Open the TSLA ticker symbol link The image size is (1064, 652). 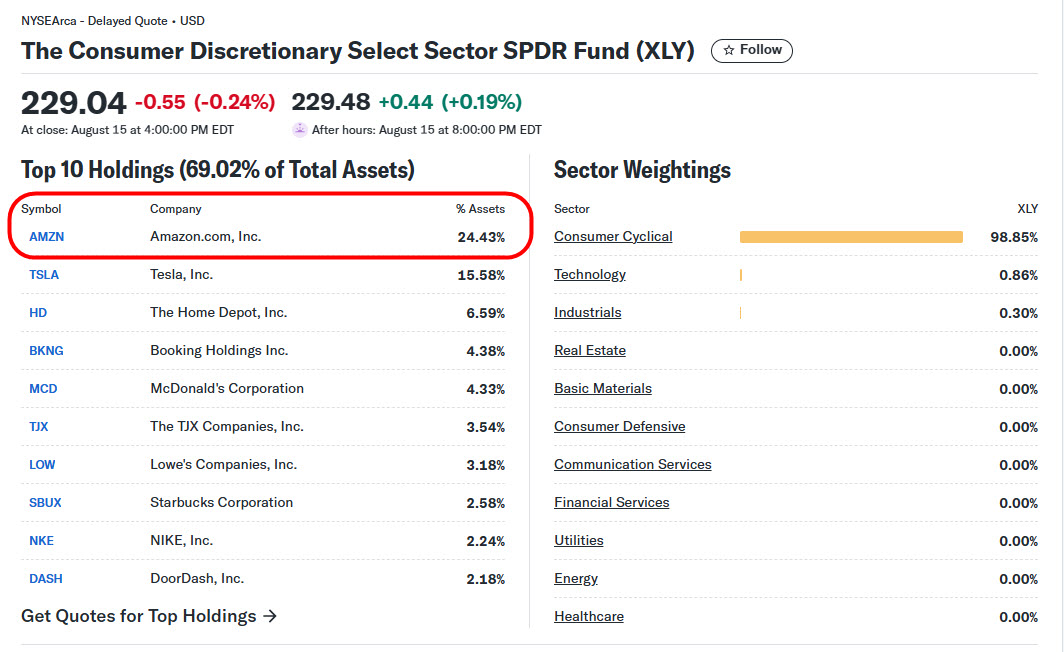(x=44, y=275)
